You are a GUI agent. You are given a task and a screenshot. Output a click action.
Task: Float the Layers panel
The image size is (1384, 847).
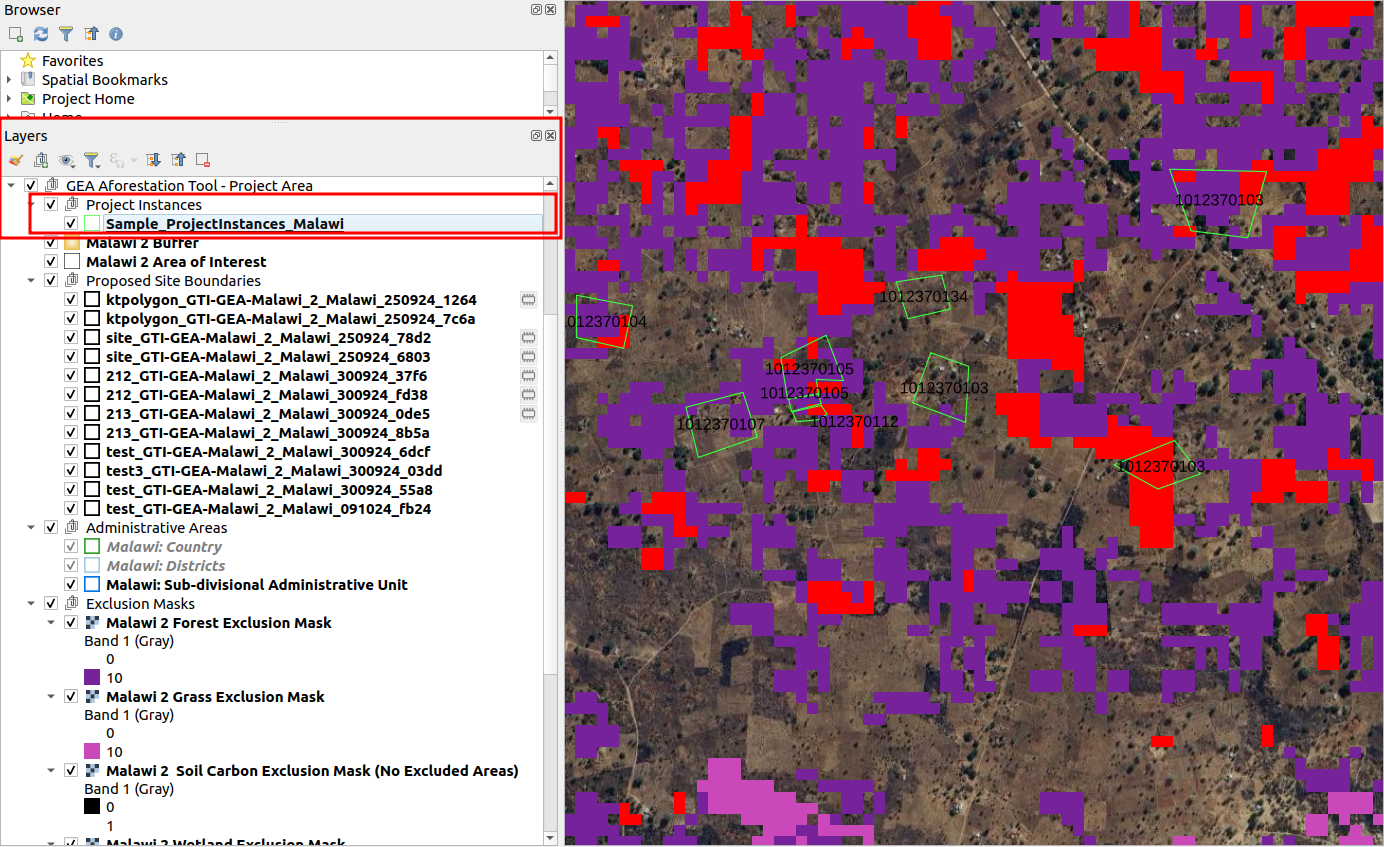[x=537, y=135]
